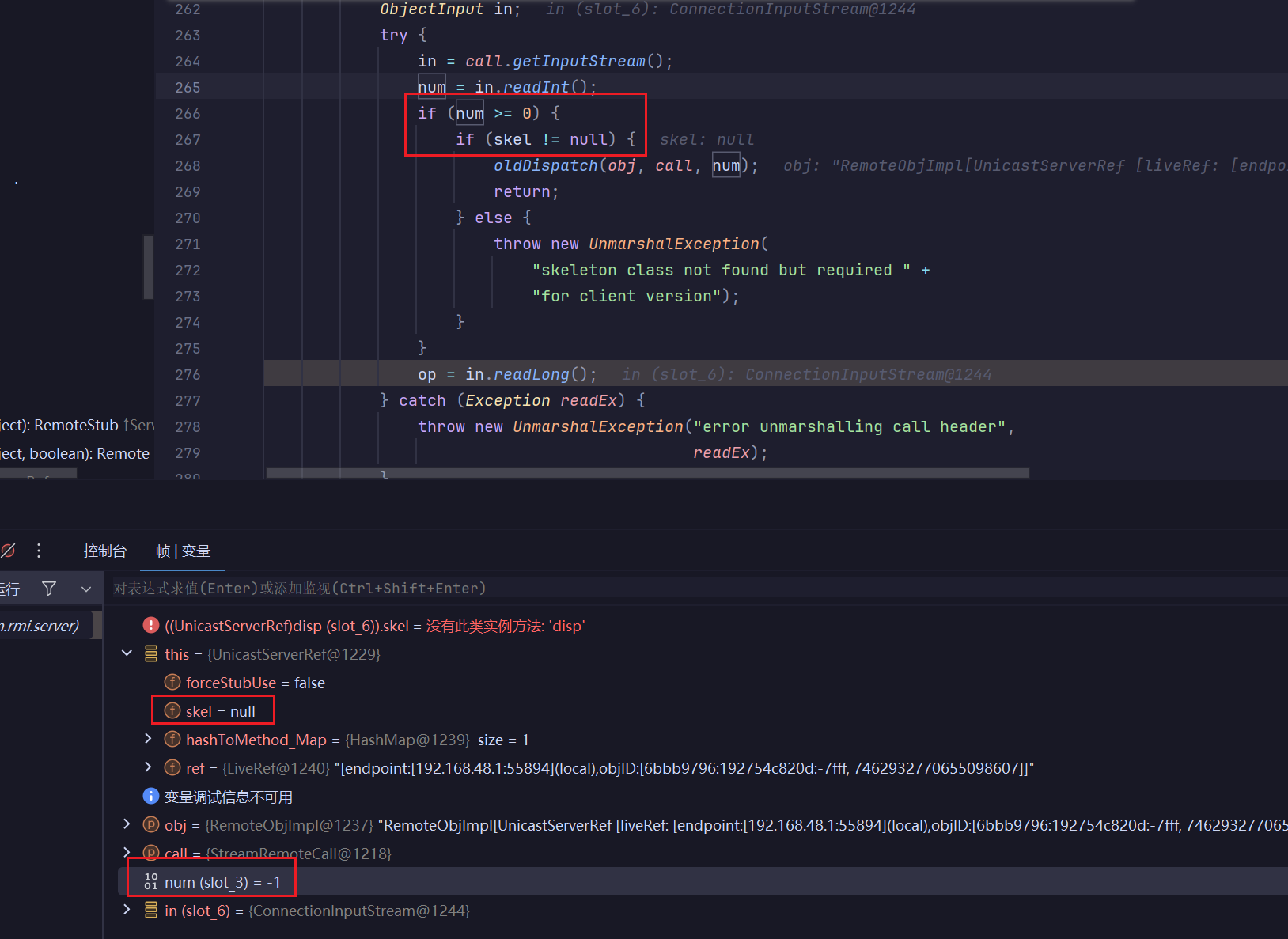Image resolution: width=1288 pixels, height=939 pixels.
Task: Click line number 266 in the gutter
Action: (x=188, y=113)
